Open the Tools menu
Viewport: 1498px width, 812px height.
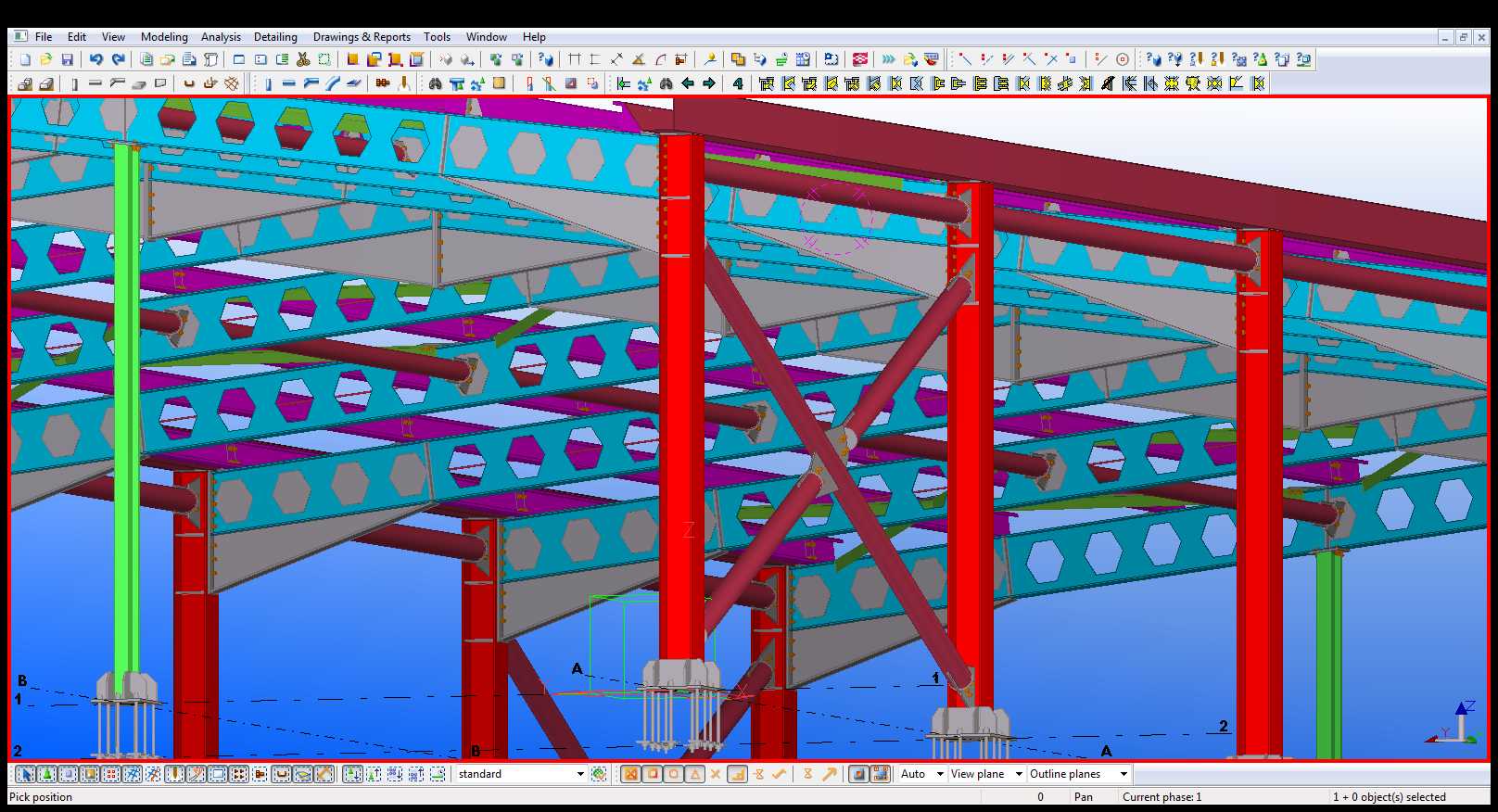click(437, 37)
